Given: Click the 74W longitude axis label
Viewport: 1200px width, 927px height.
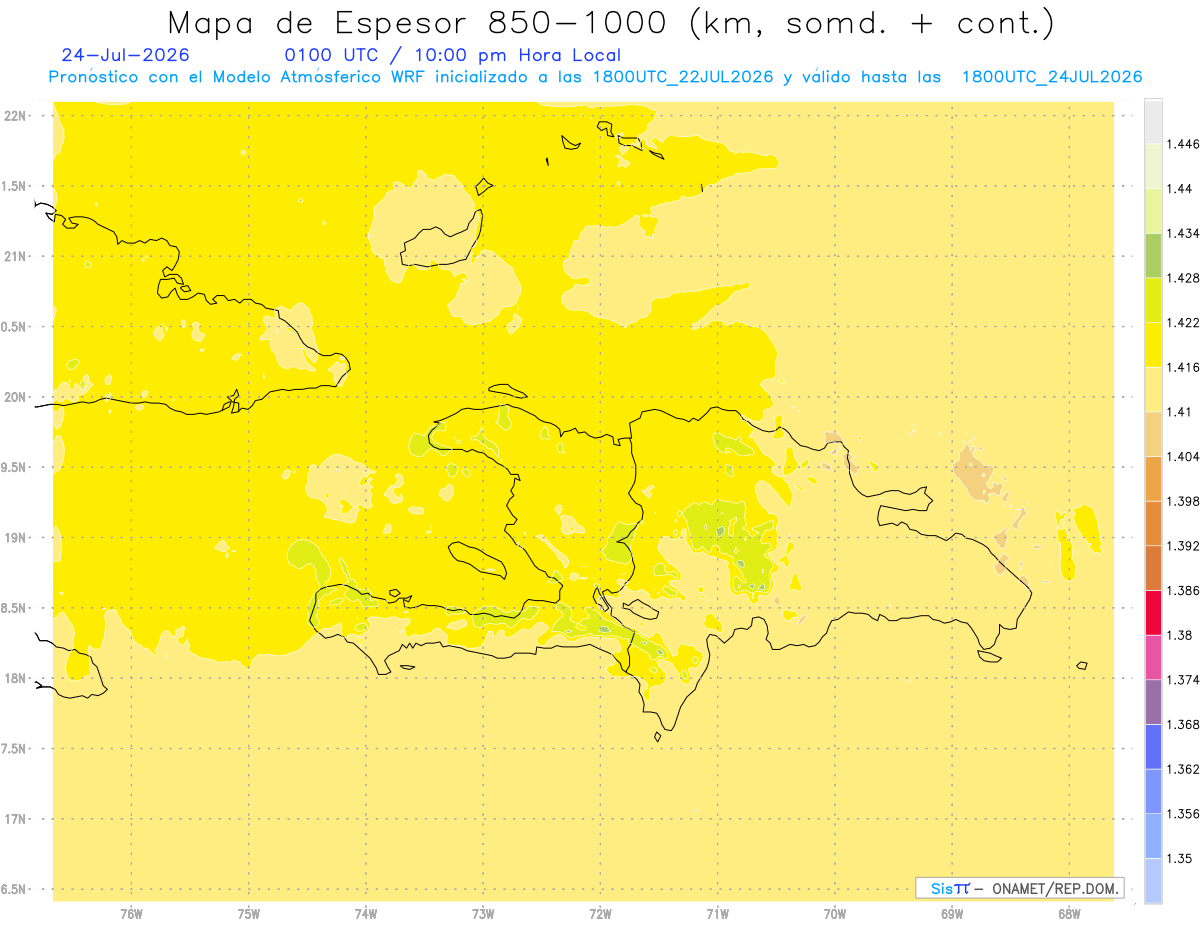Looking at the screenshot, I should click(366, 913).
